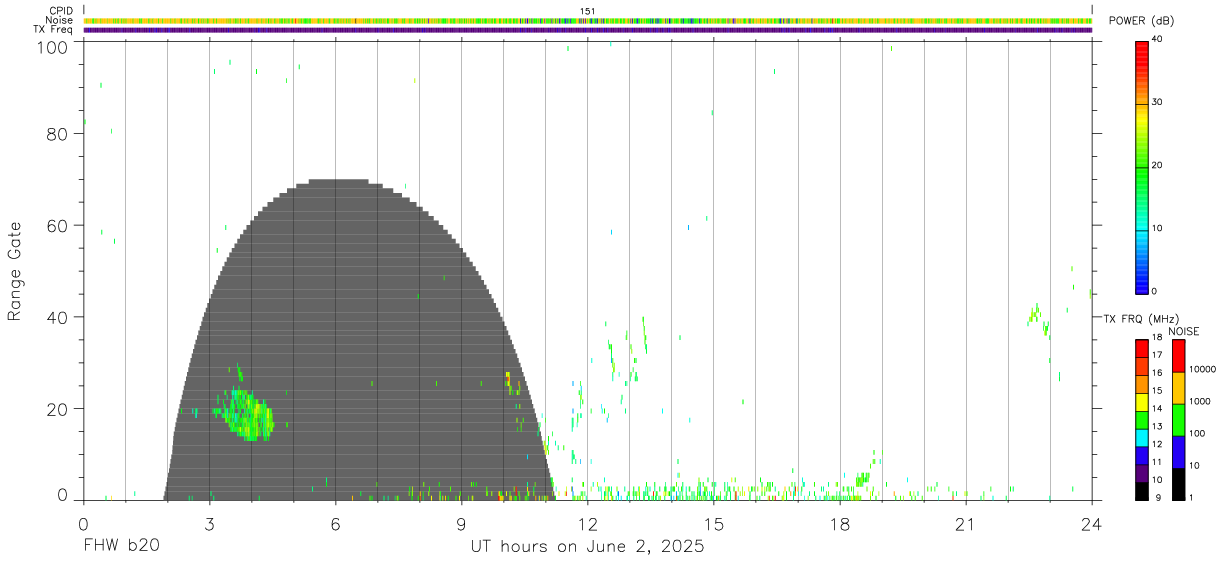The image size is (1228, 567).
Task: Click the POWER (dB) colorbar title
Action: coord(1142,21)
